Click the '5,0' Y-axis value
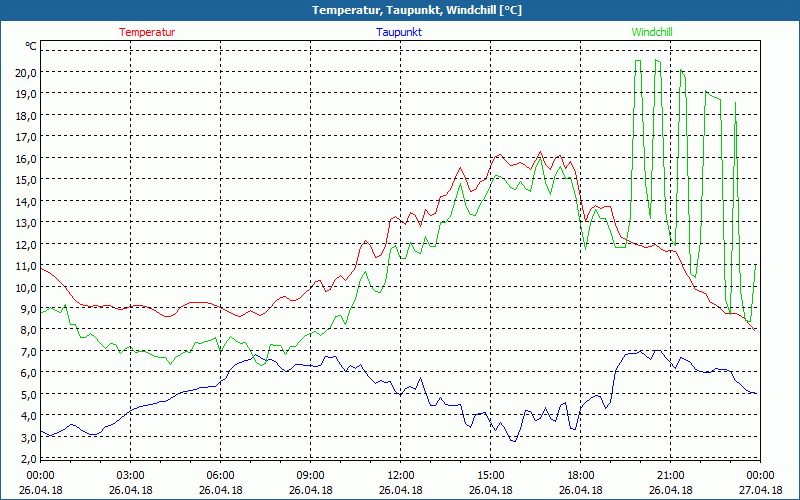The height and width of the screenshot is (500, 800). click(x=28, y=395)
